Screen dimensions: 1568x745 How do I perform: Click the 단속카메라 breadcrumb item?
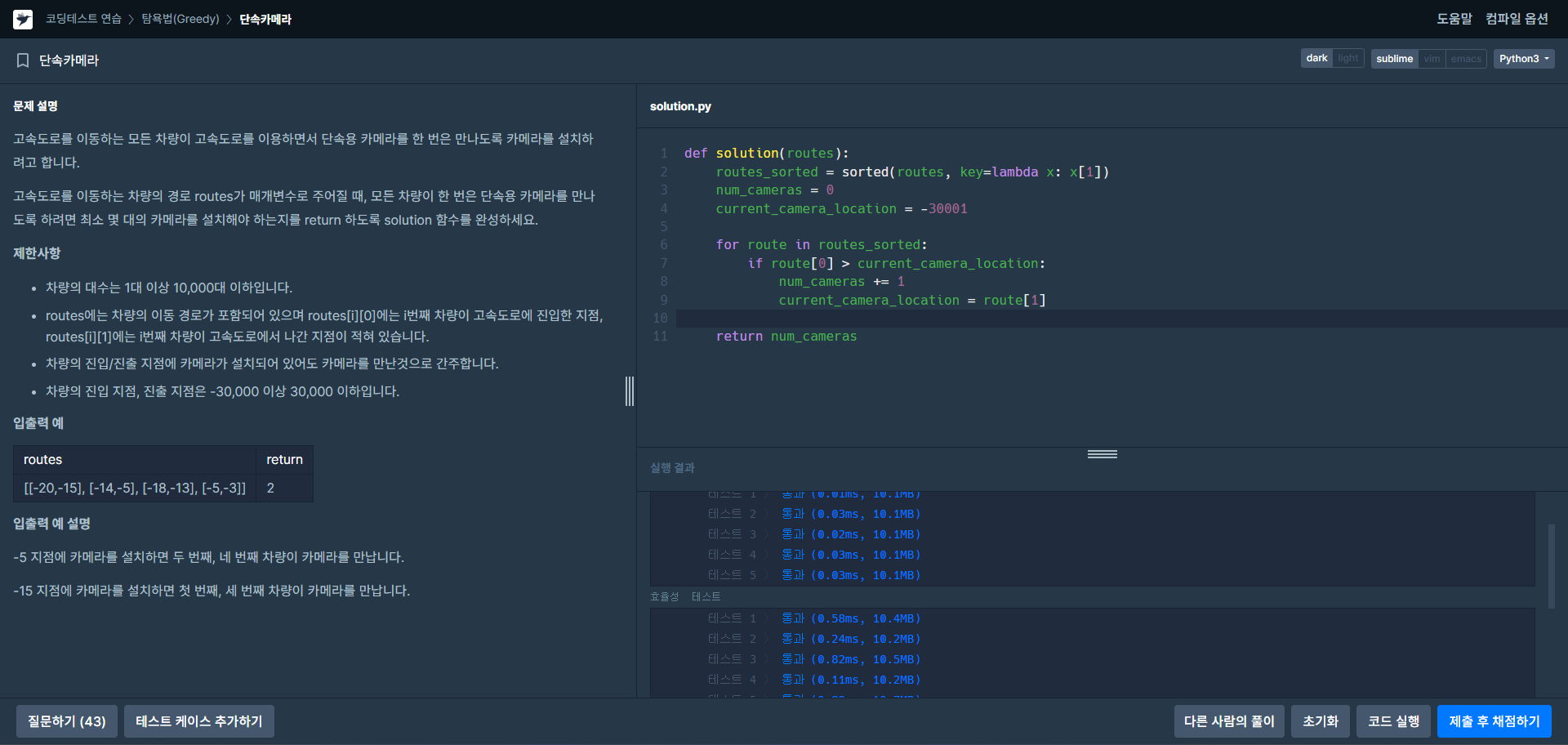265,19
